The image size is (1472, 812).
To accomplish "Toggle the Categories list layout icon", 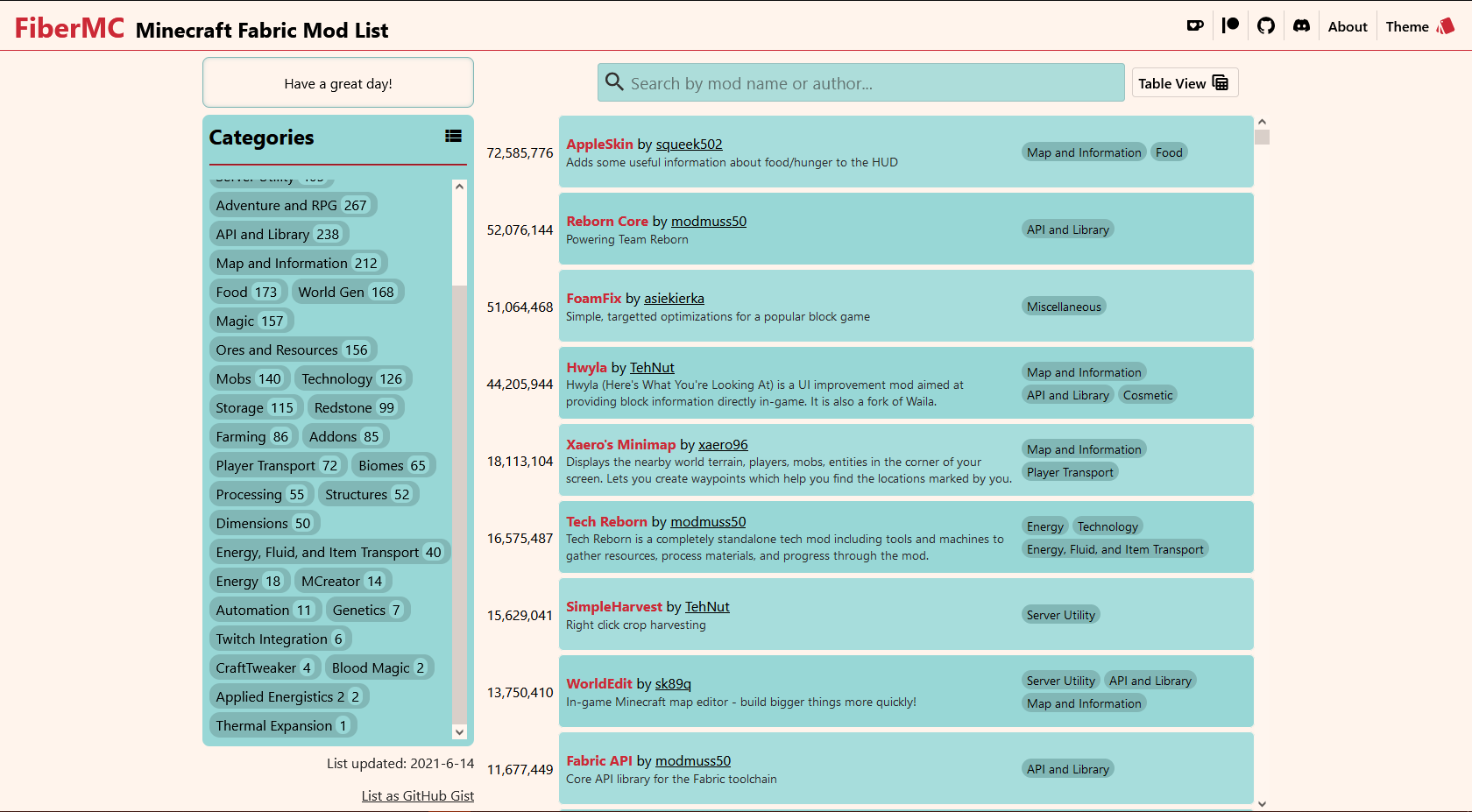I will point(453,136).
